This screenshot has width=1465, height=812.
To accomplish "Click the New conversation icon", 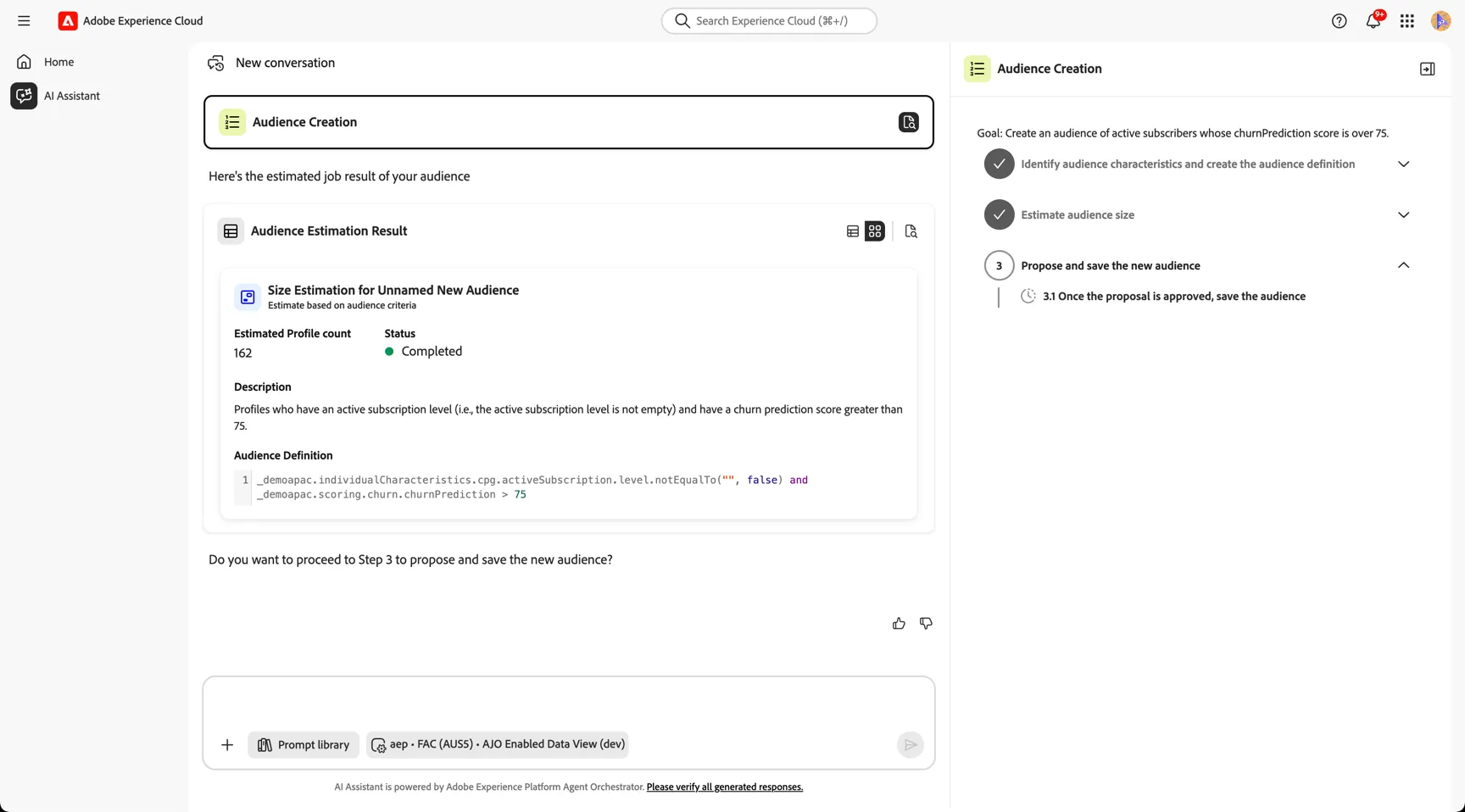I will click(216, 63).
